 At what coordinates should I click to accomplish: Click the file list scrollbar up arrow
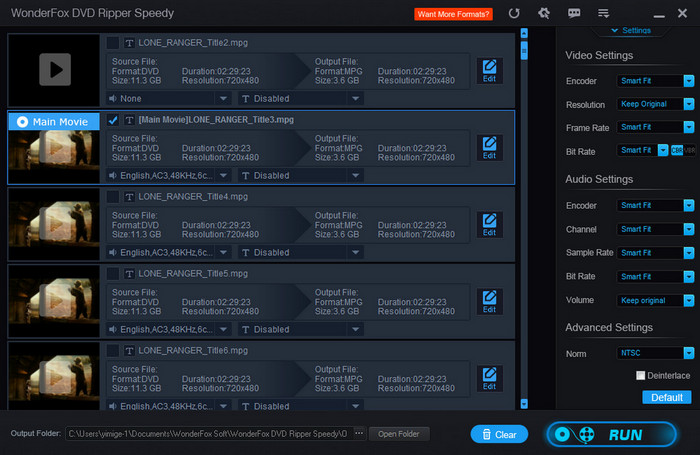pos(524,33)
